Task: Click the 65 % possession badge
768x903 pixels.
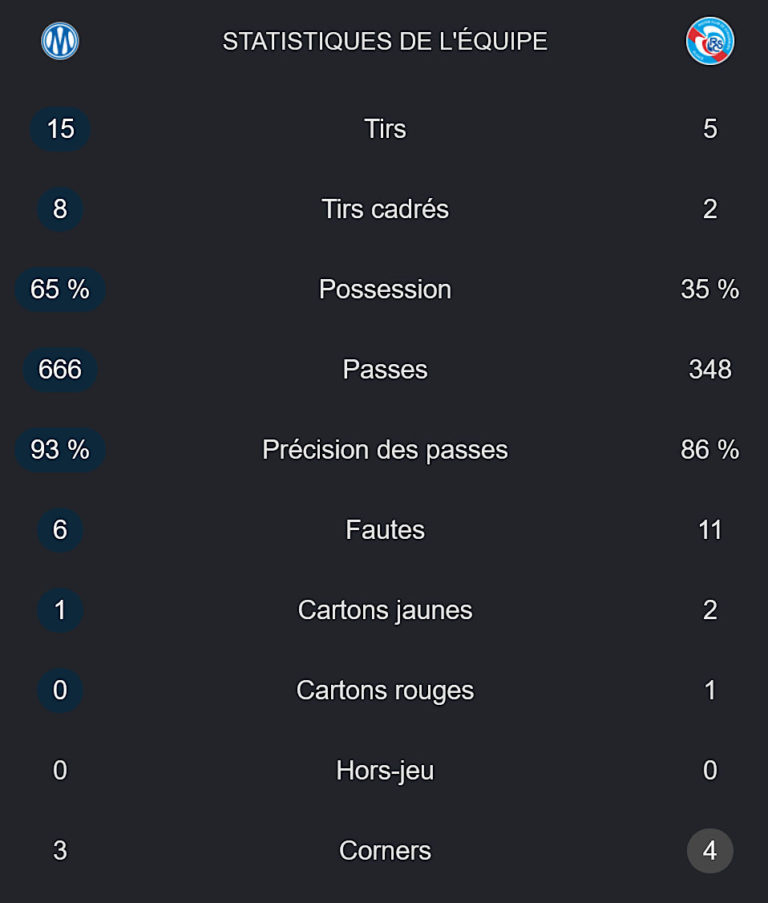Action: click(60, 289)
